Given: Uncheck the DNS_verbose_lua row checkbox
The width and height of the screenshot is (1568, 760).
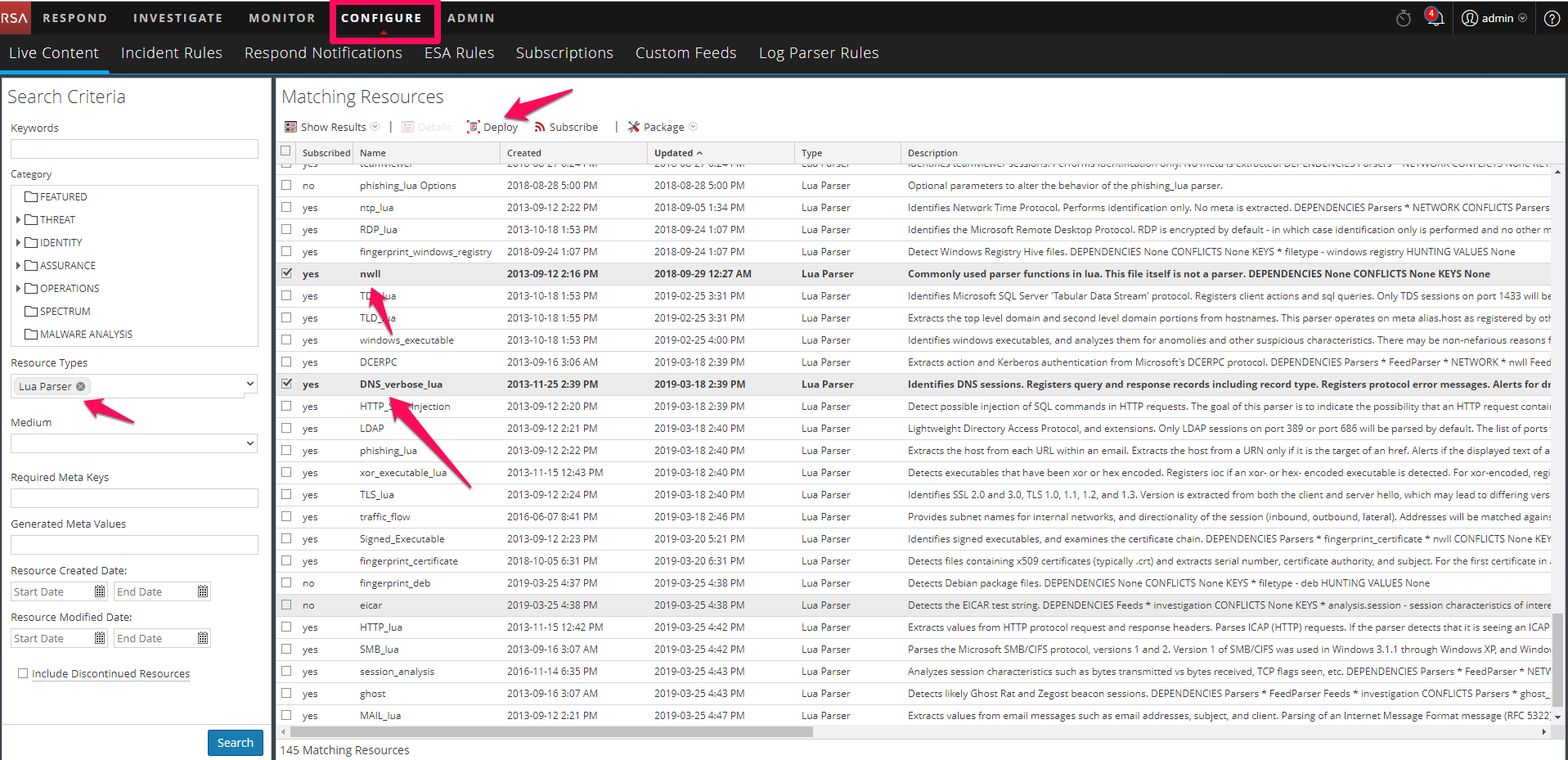Looking at the screenshot, I should pos(286,384).
